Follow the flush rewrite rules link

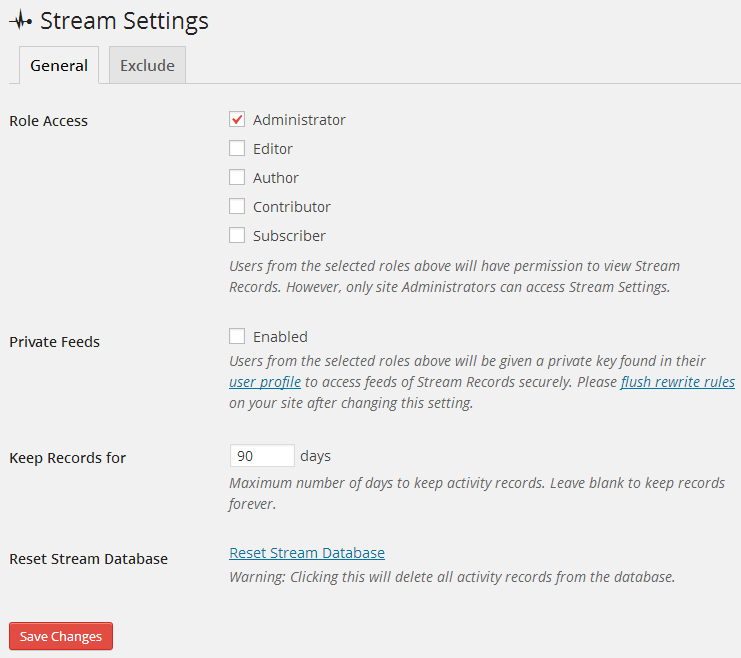[x=678, y=382]
